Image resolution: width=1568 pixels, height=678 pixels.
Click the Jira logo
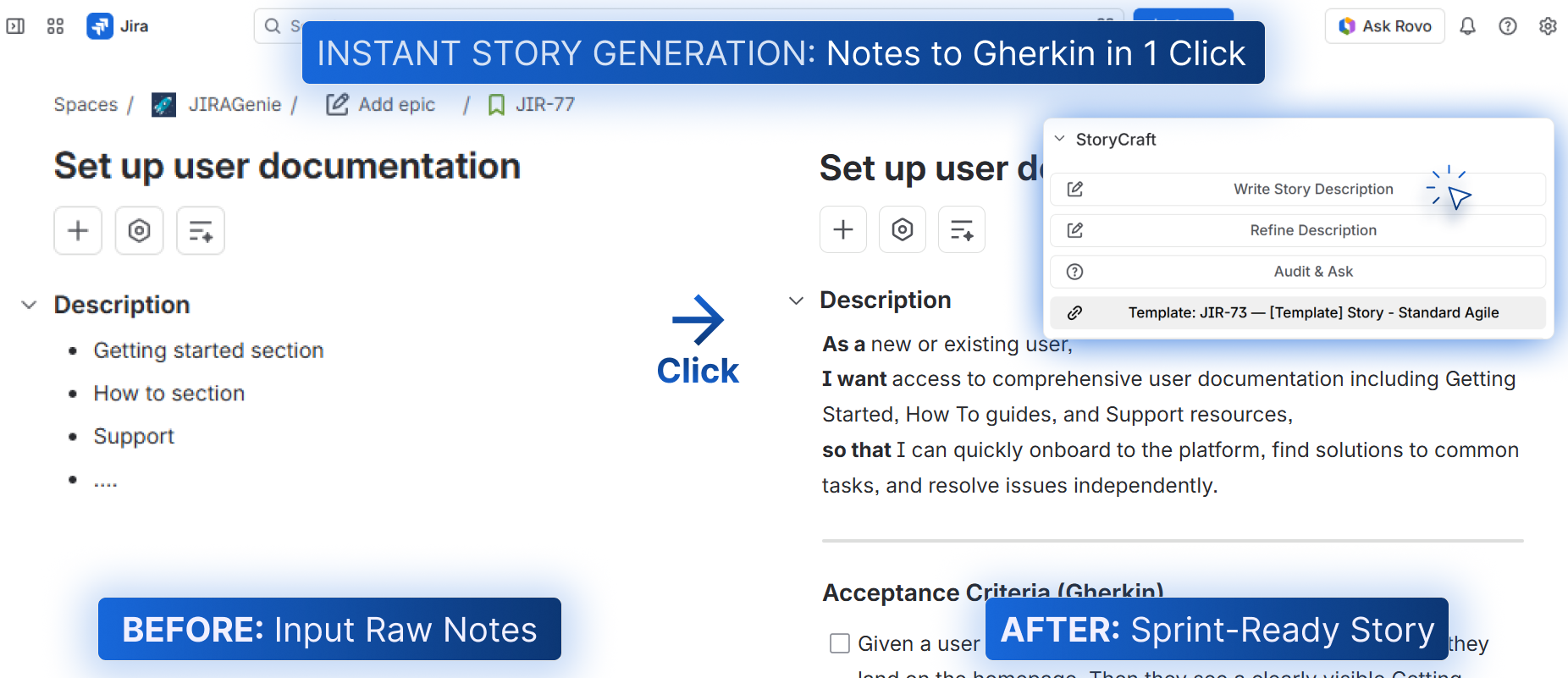click(x=100, y=26)
